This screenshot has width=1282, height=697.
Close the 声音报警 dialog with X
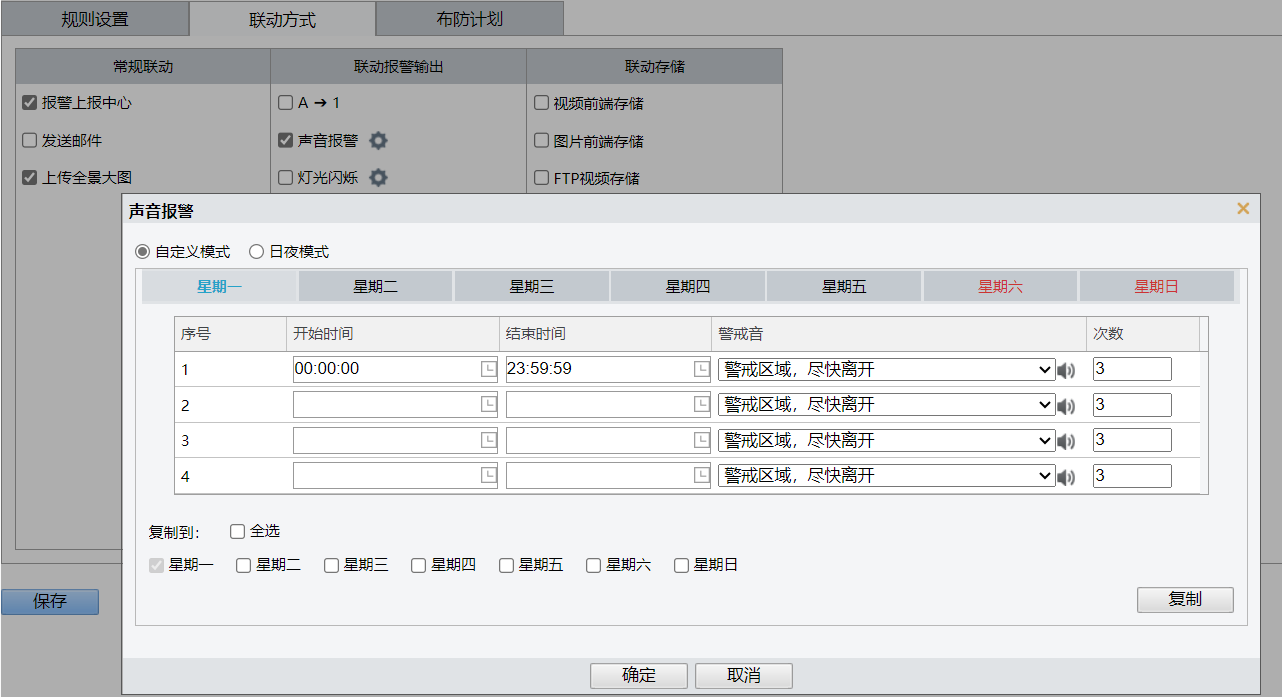tap(1243, 209)
